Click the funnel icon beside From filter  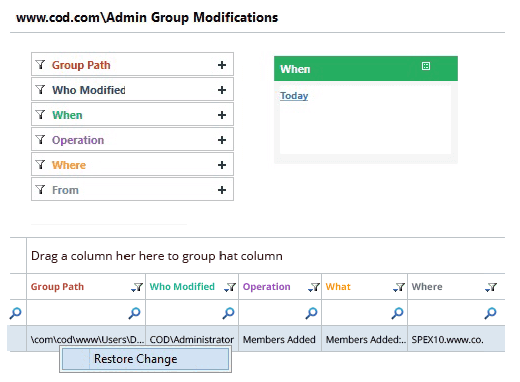coord(40,189)
